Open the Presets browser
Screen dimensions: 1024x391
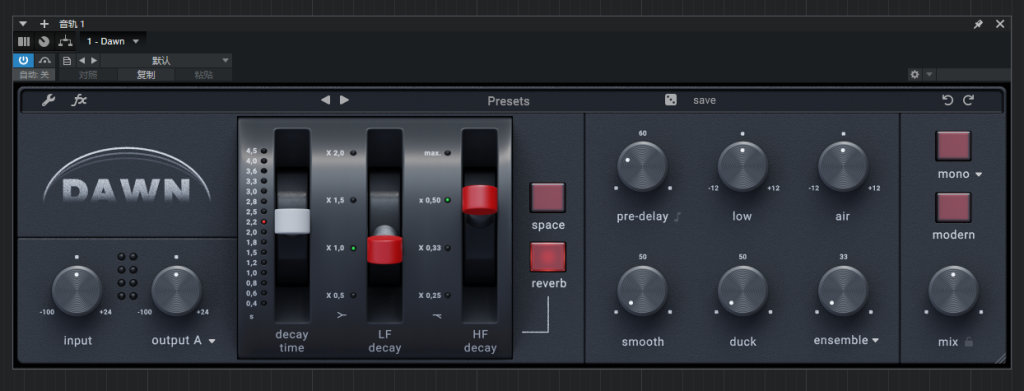[508, 101]
